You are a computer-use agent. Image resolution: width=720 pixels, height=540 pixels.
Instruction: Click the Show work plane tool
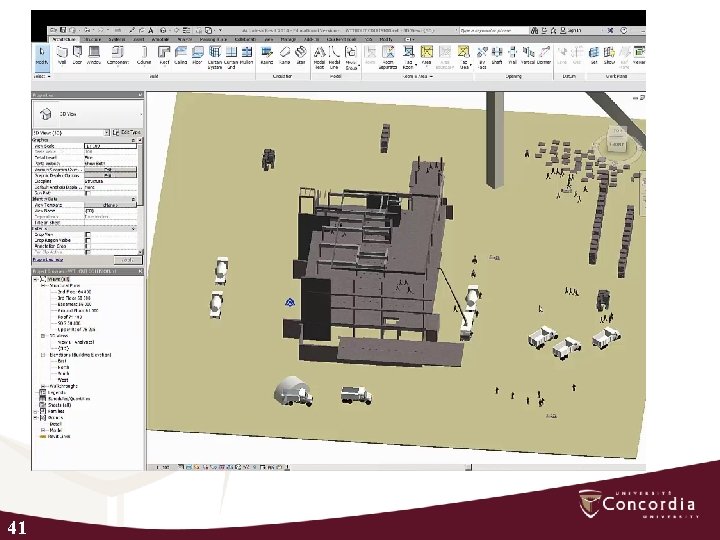609,56
